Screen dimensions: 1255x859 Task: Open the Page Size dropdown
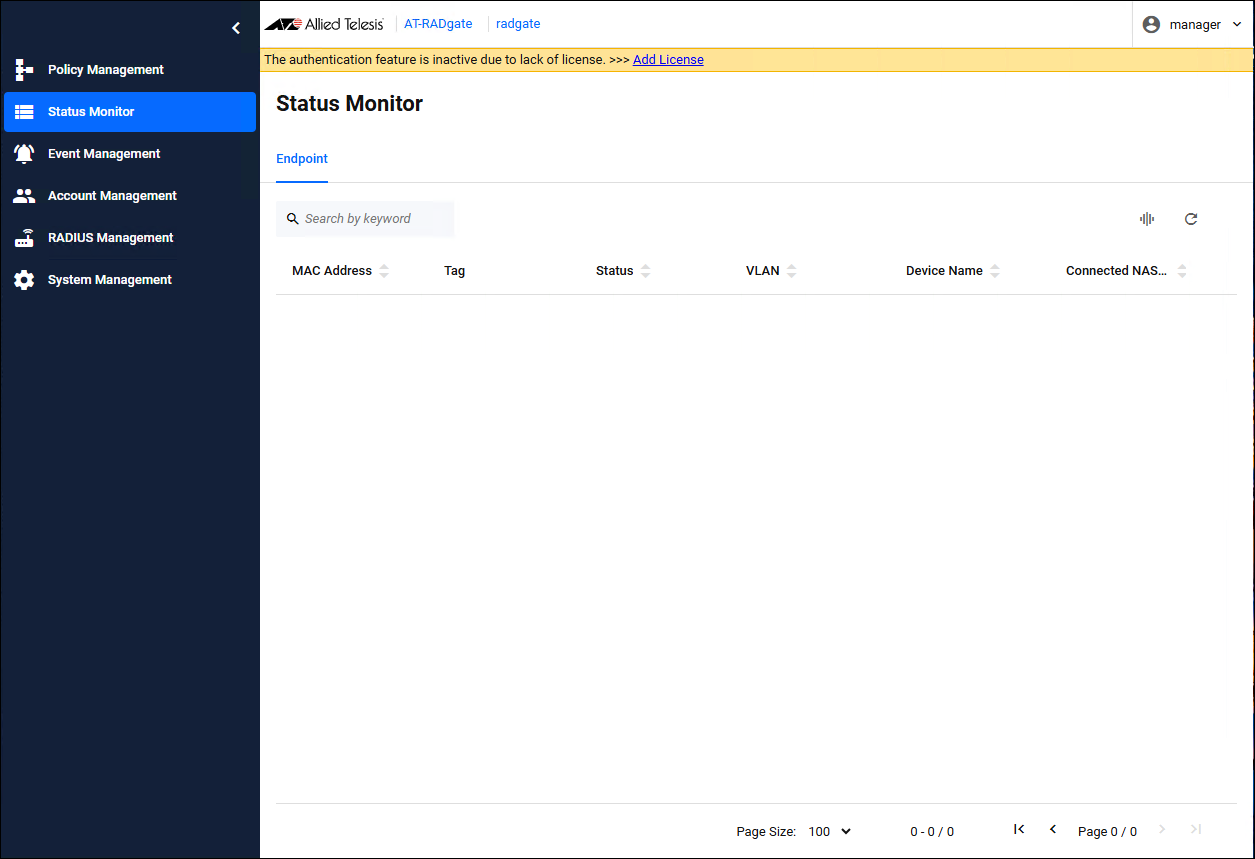tap(829, 831)
